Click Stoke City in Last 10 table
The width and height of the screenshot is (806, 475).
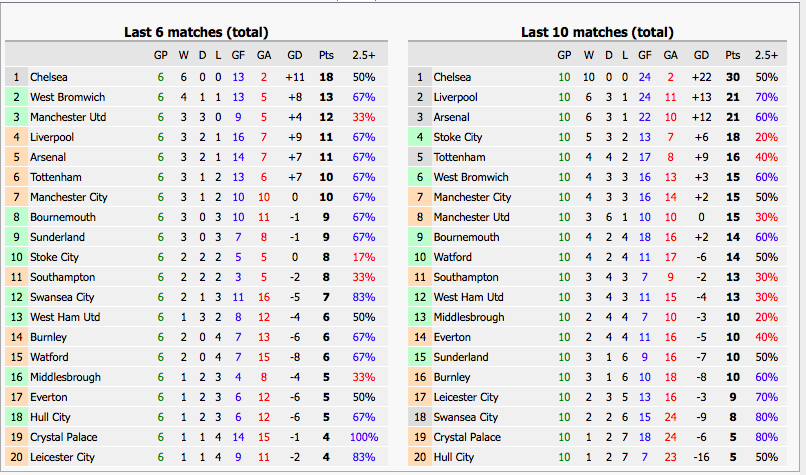tap(457, 137)
